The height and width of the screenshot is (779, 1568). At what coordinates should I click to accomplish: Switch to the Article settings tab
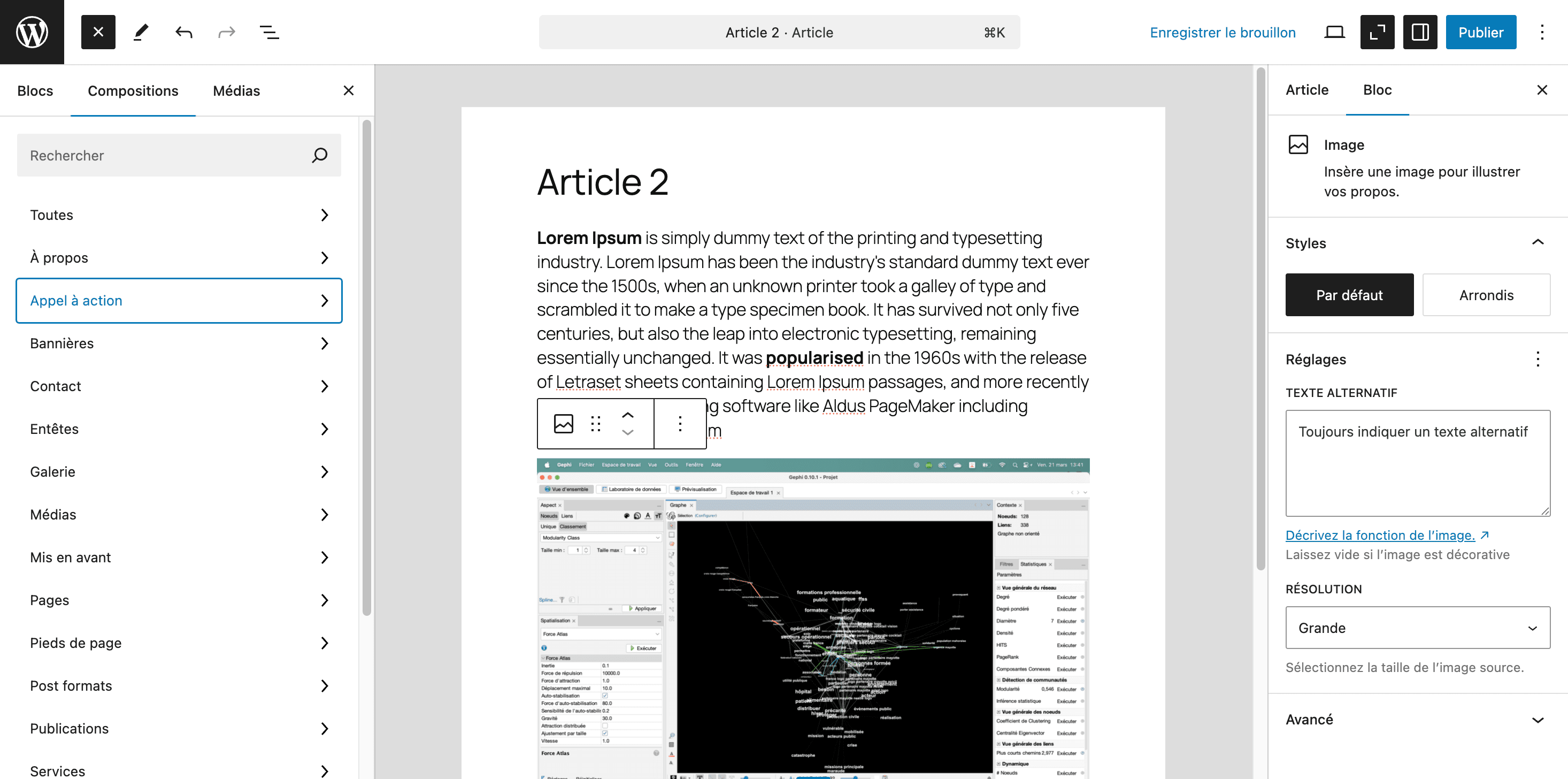tap(1307, 90)
